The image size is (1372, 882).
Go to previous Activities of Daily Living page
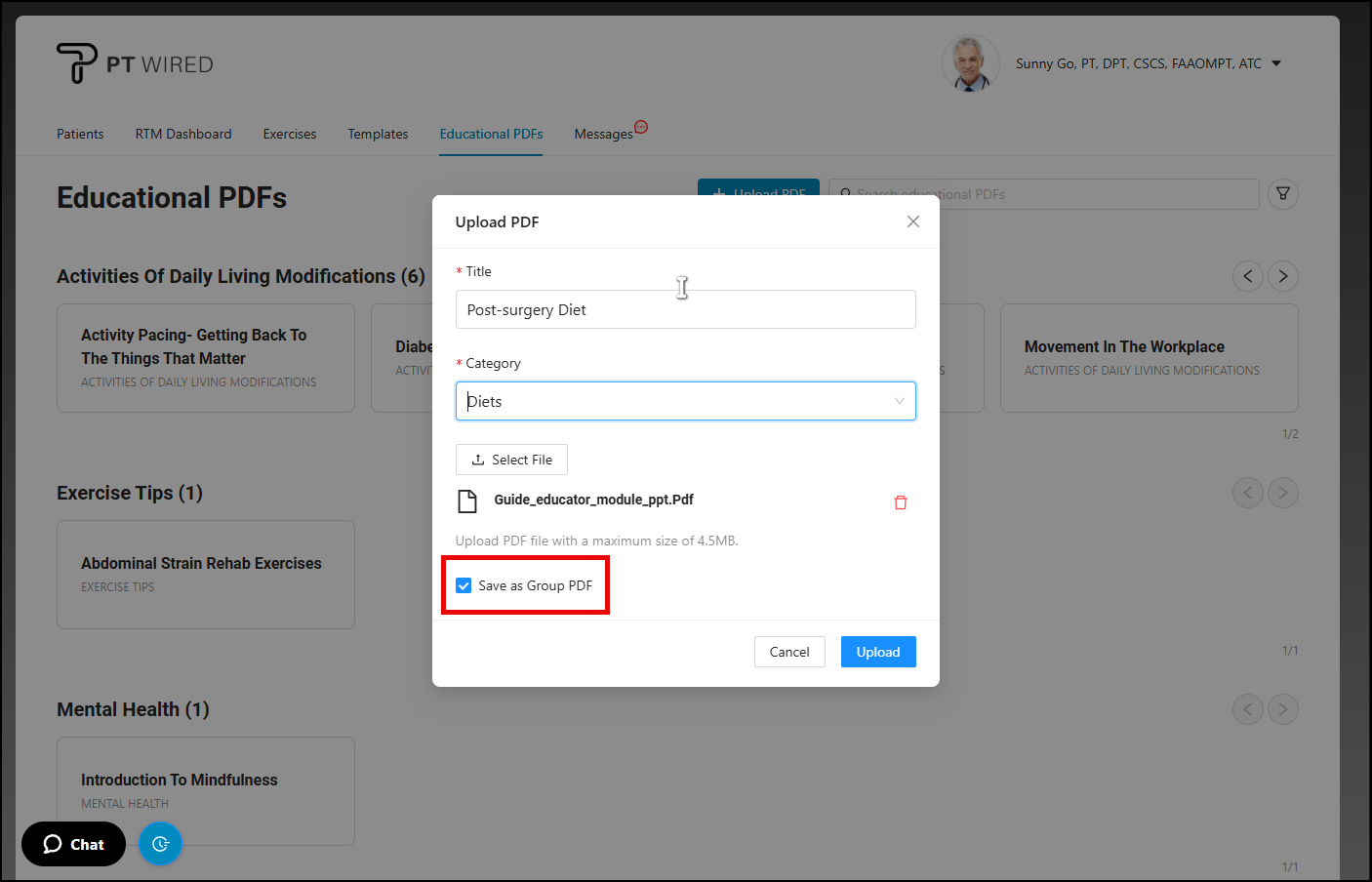(x=1247, y=276)
